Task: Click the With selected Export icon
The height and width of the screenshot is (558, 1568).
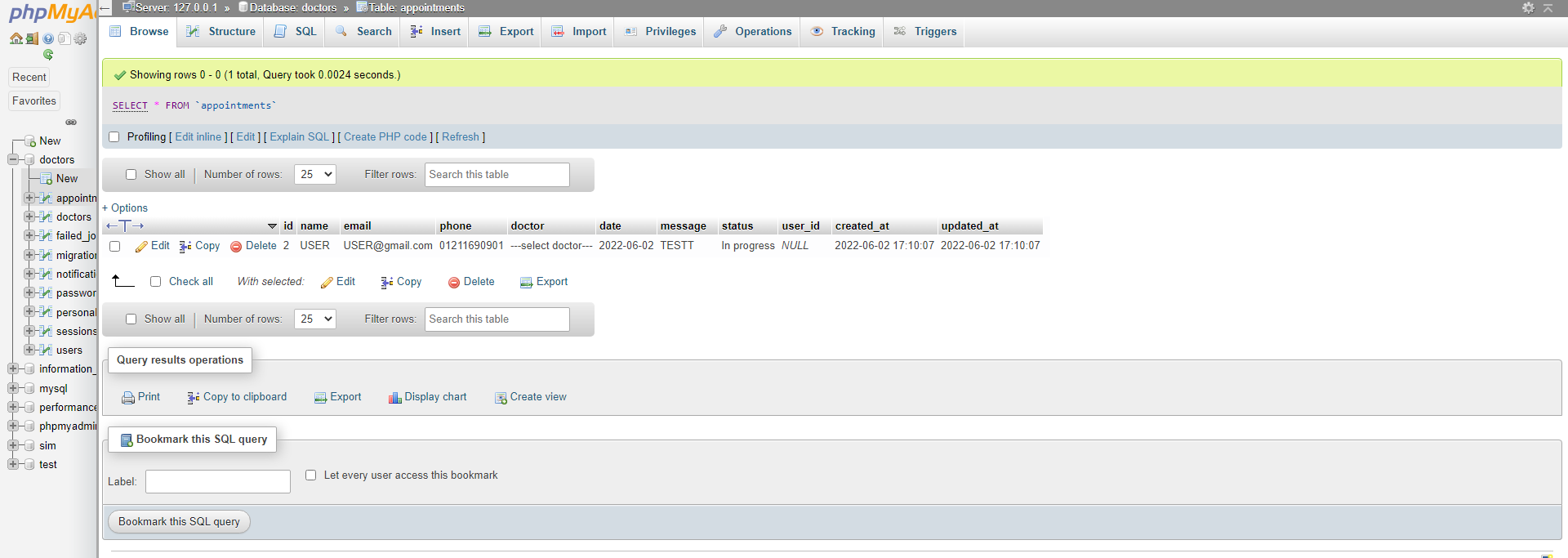Action: click(x=526, y=282)
